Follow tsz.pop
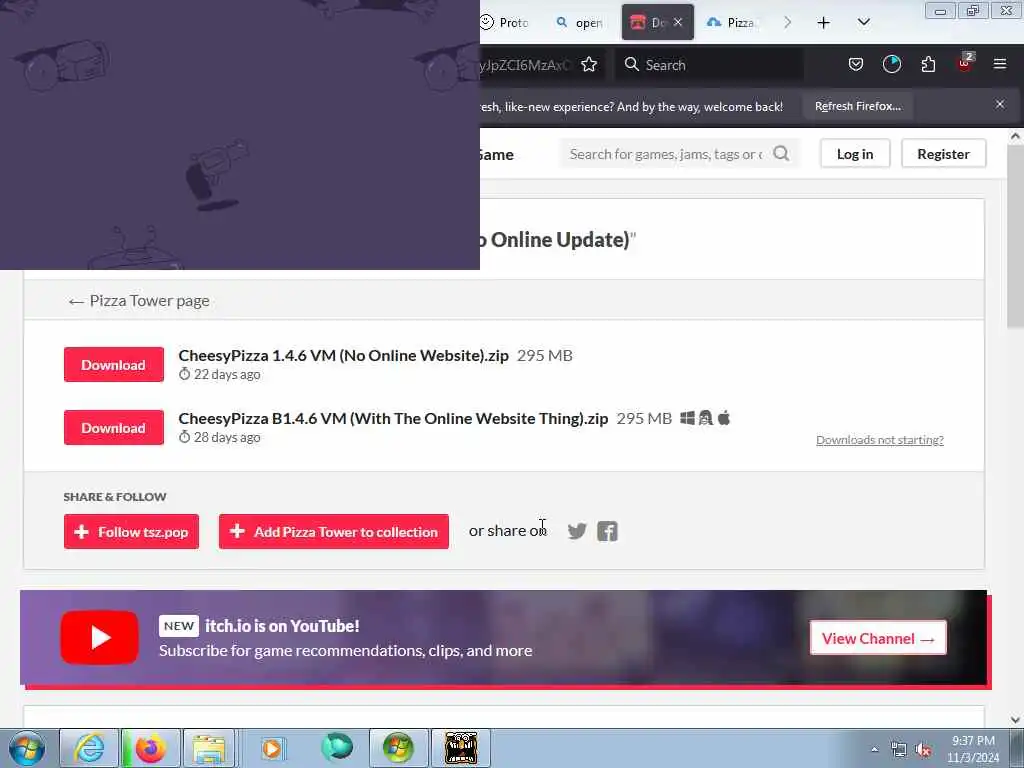This screenshot has width=1024, height=768. coord(131,532)
